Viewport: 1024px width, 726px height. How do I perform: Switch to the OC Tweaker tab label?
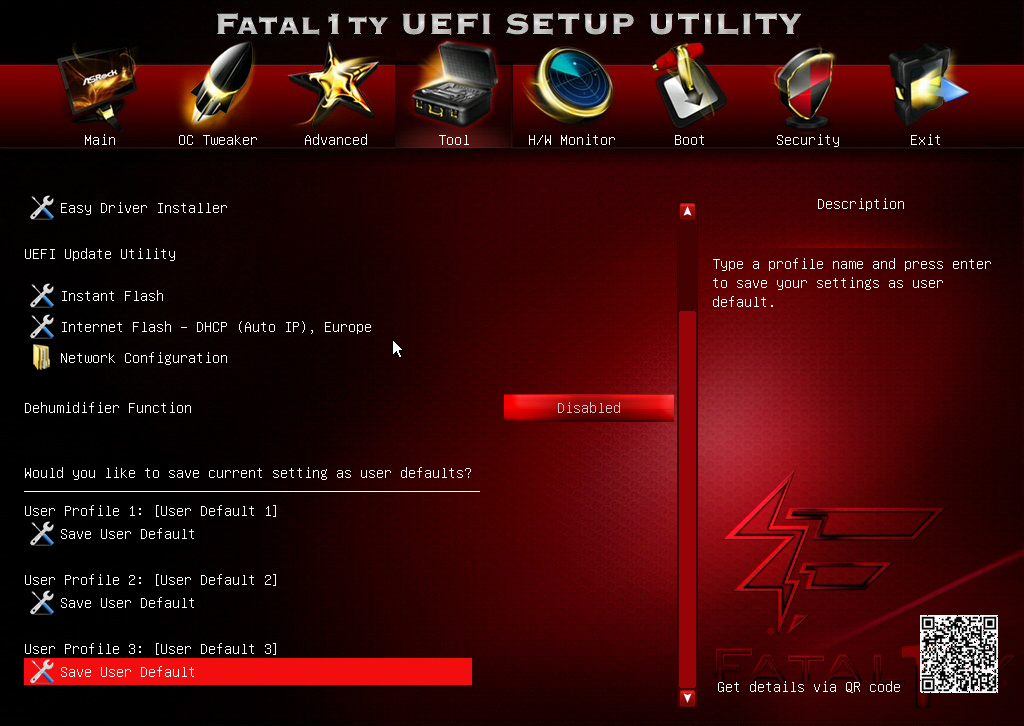point(217,140)
